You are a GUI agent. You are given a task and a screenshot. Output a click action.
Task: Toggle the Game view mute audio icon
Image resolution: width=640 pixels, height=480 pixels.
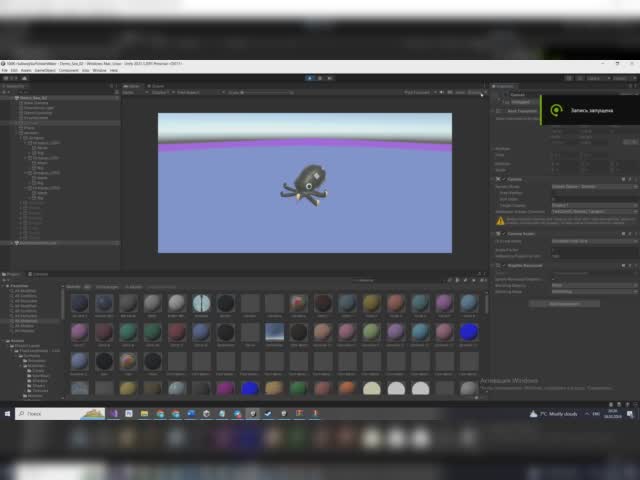click(x=442, y=93)
